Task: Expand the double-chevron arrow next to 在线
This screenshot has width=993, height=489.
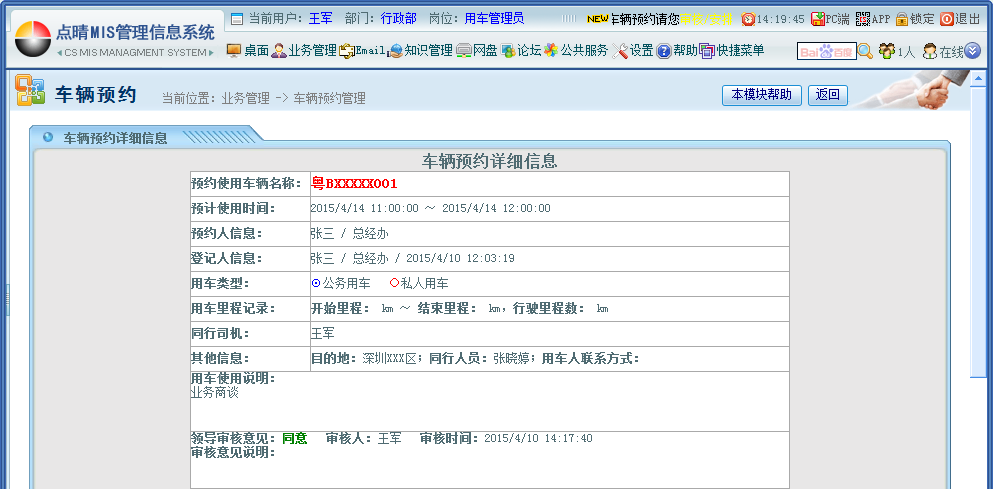Action: (972, 51)
